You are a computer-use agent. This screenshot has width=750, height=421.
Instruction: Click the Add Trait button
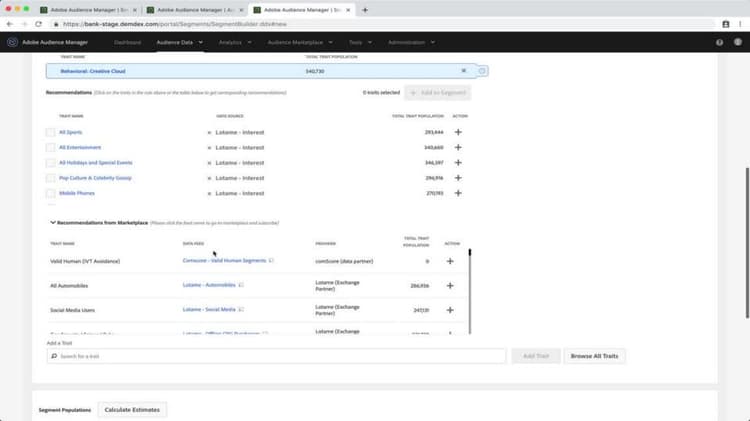536,356
